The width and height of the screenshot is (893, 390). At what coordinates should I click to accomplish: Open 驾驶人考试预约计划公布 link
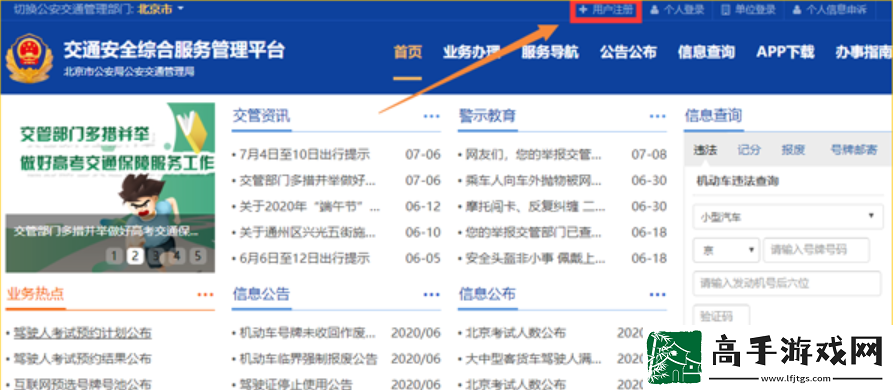(83, 333)
